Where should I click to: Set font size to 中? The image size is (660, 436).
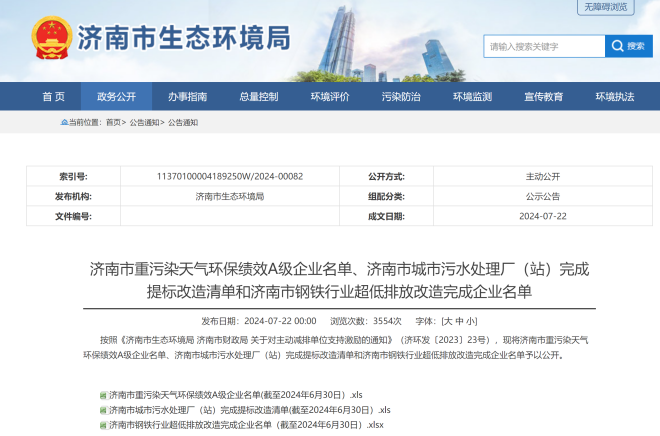[459, 321]
